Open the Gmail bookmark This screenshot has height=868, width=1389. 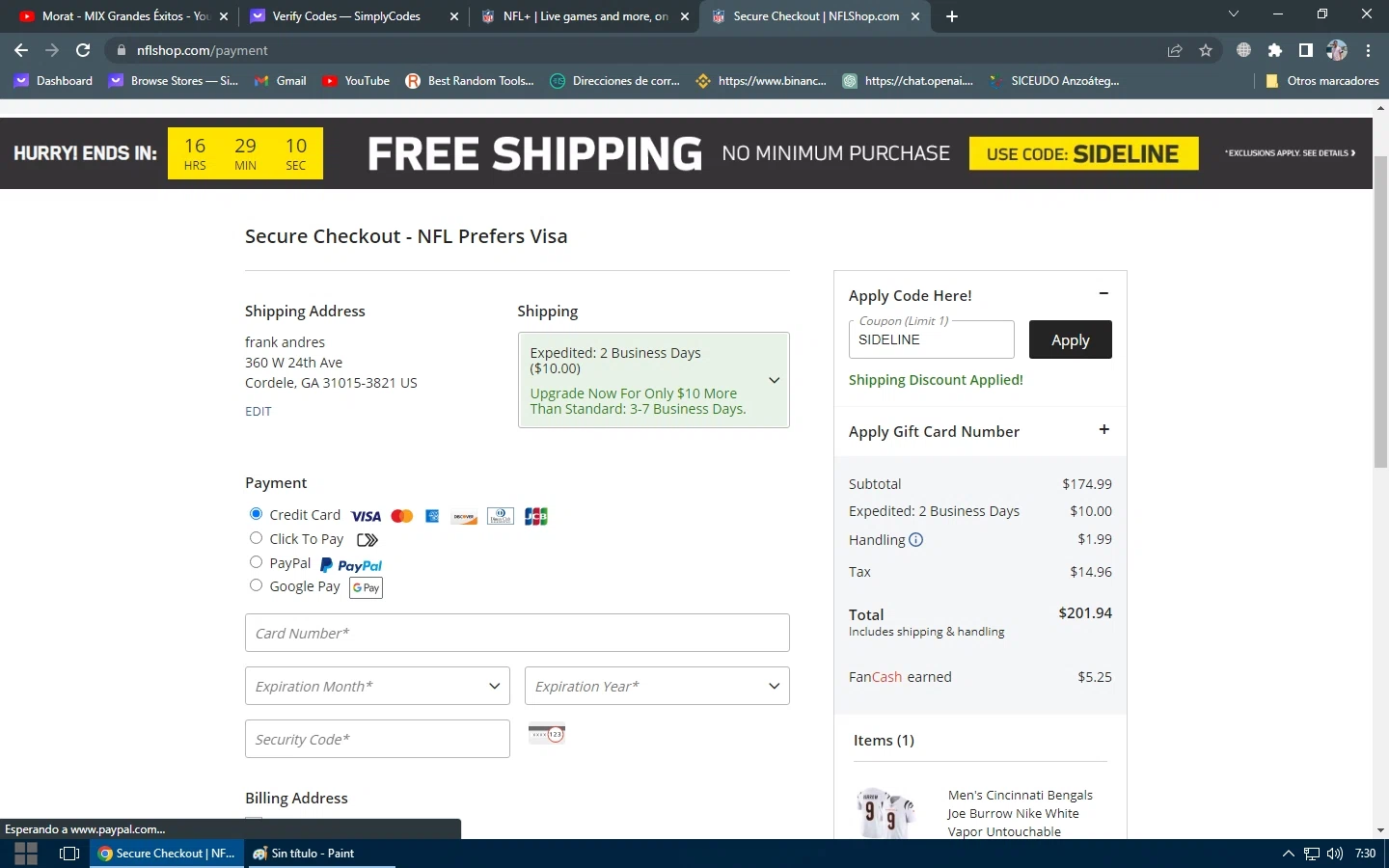[280, 81]
